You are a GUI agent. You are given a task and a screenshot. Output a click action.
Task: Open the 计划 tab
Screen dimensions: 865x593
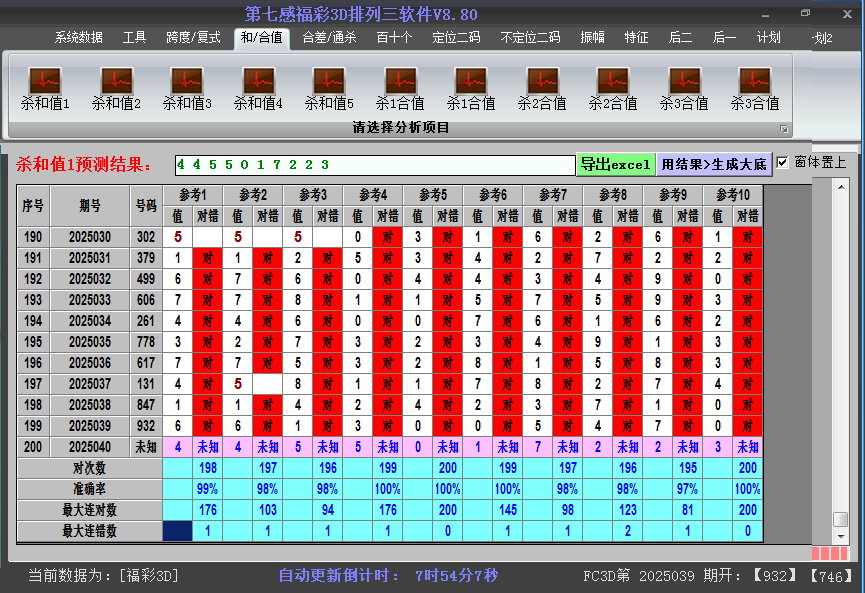click(x=768, y=38)
